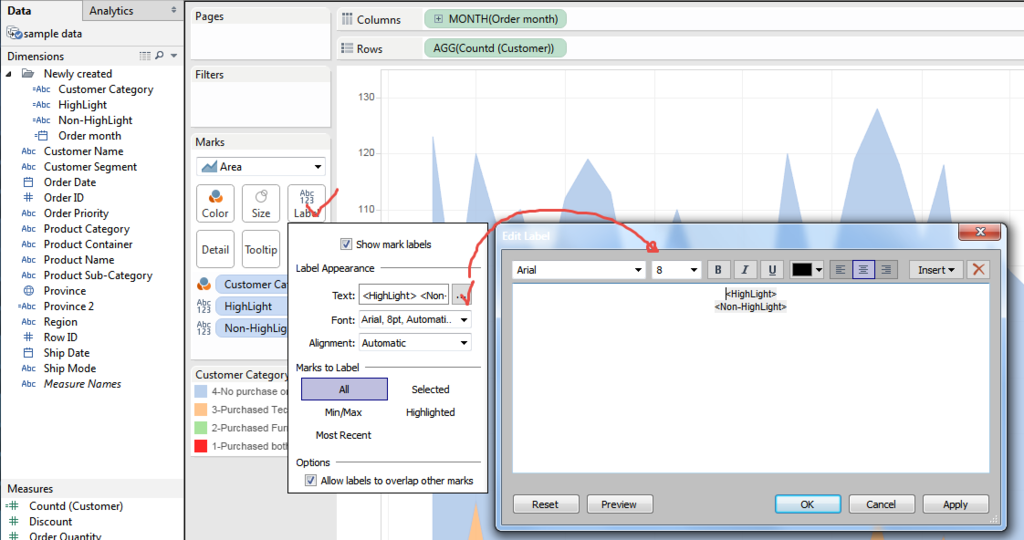Choose Min/Max marks to label
This screenshot has height=540, width=1024.
[x=344, y=412]
